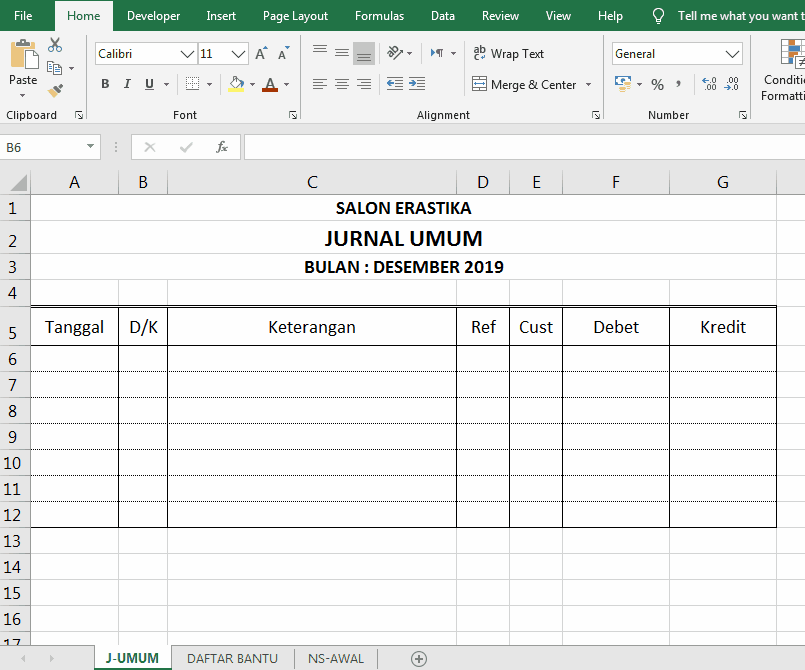This screenshot has height=670, width=805.
Task: Open the Font Color dropdown arrow
Action: pos(286,84)
